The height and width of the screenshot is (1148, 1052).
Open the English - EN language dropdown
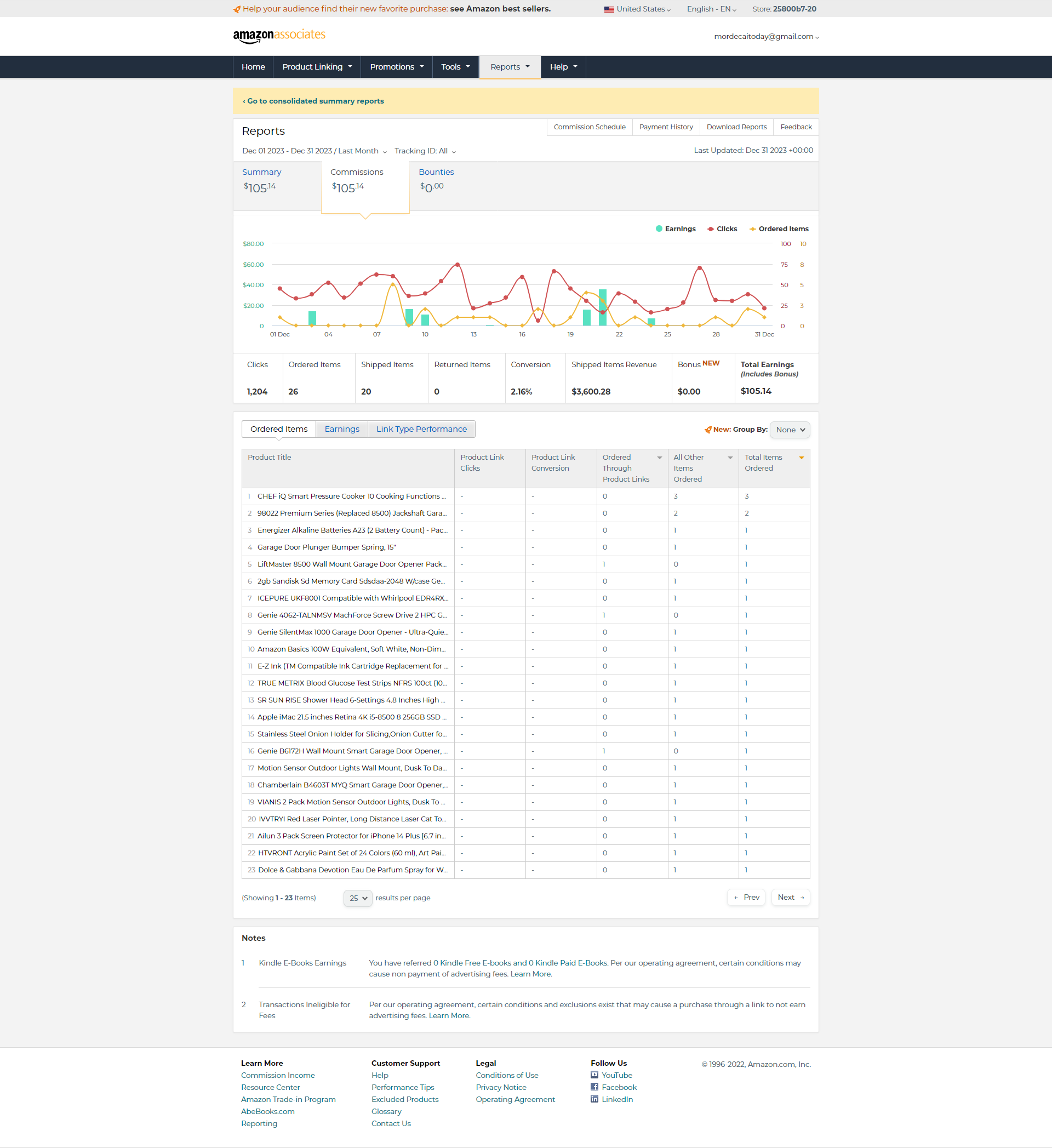pos(711,9)
